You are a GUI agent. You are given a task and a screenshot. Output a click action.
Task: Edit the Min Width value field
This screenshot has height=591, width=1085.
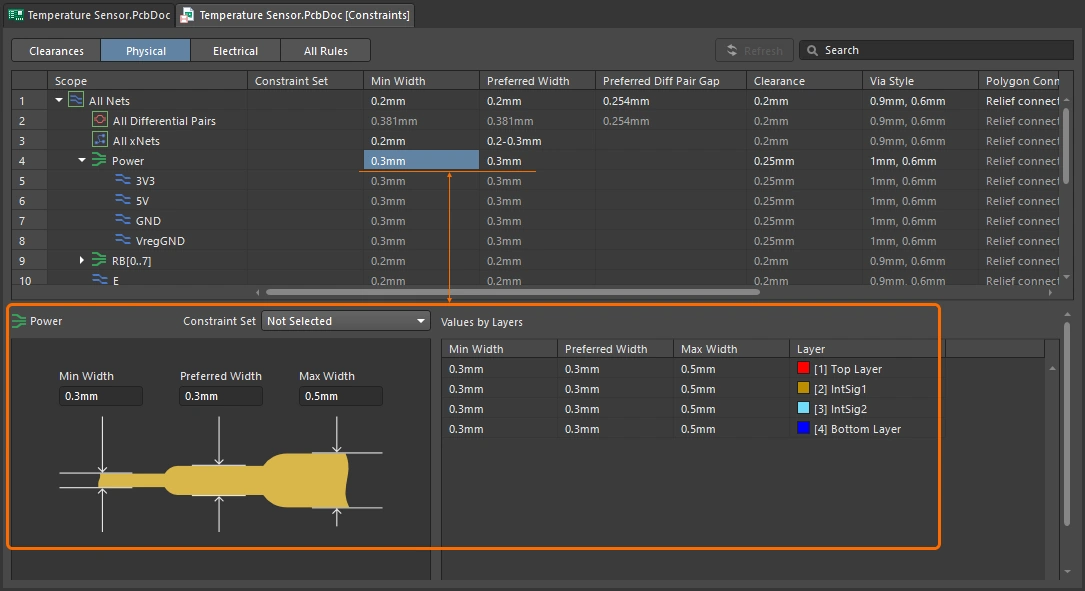click(101, 396)
